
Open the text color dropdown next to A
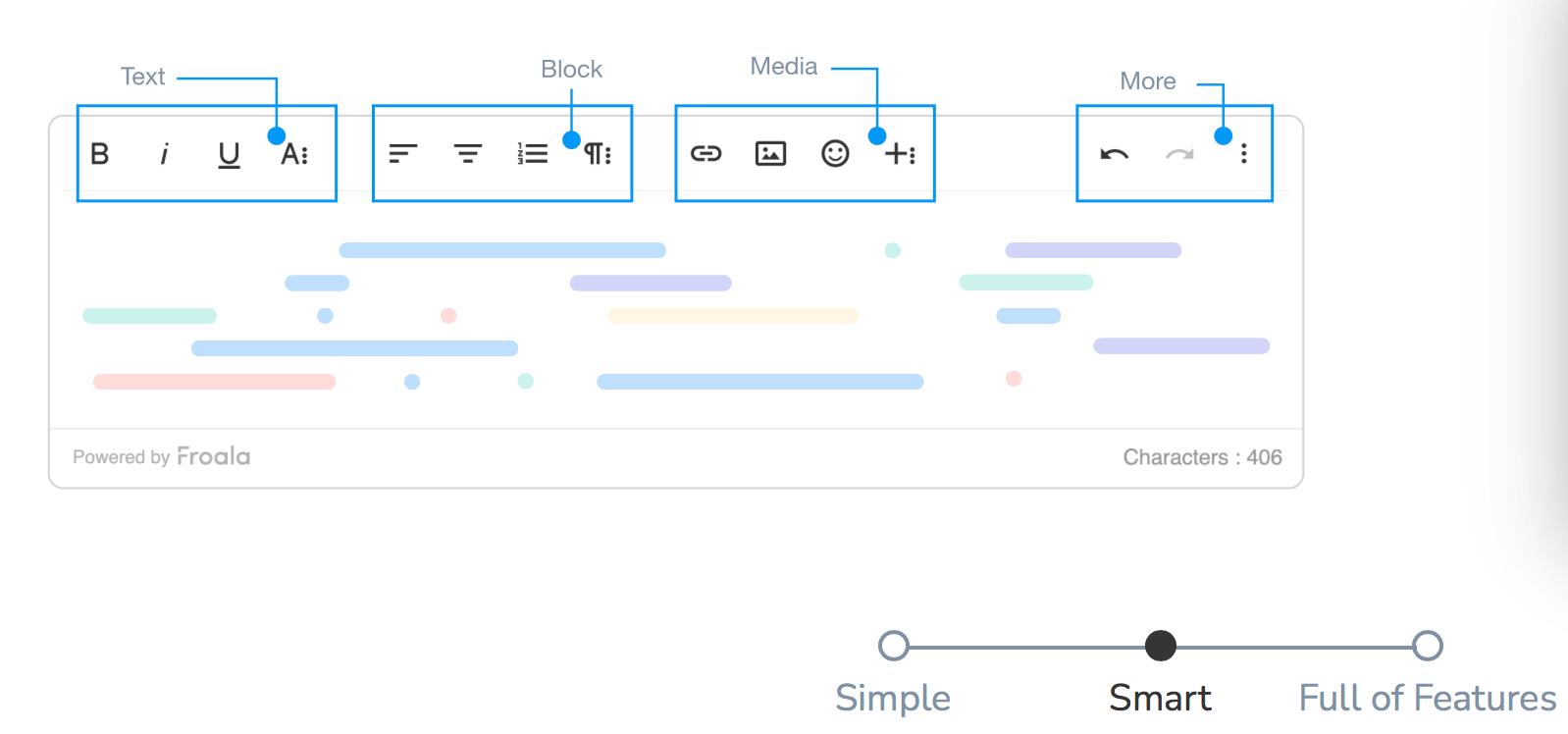click(x=296, y=154)
